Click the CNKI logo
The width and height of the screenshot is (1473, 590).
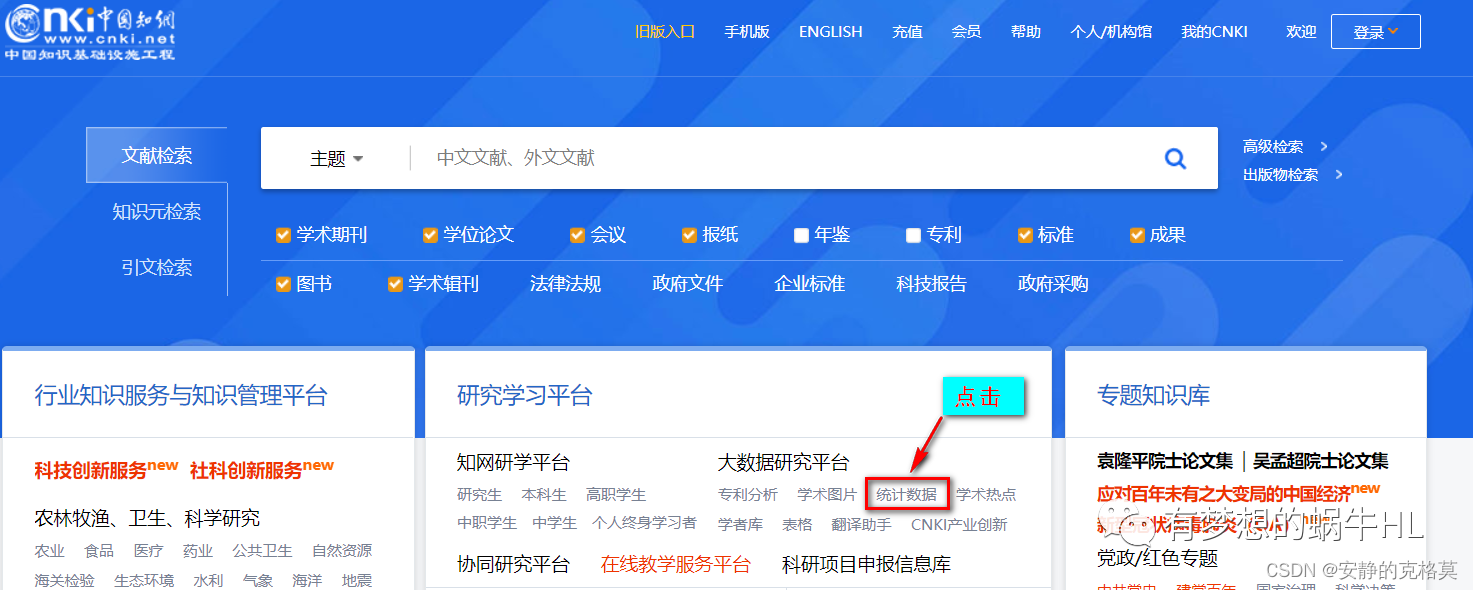pos(90,30)
